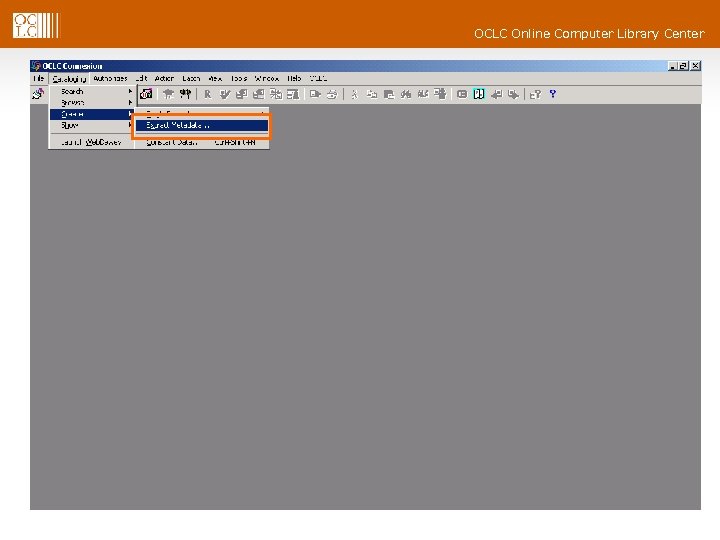Click the printer toolbar icon
Screen dimensions: 720x540
click(332, 94)
